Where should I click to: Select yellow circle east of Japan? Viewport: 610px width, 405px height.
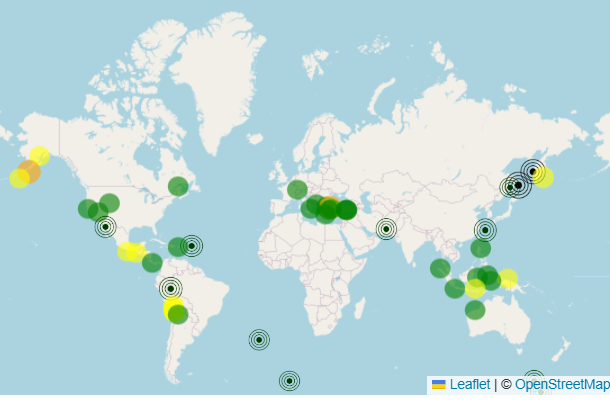tap(544, 178)
